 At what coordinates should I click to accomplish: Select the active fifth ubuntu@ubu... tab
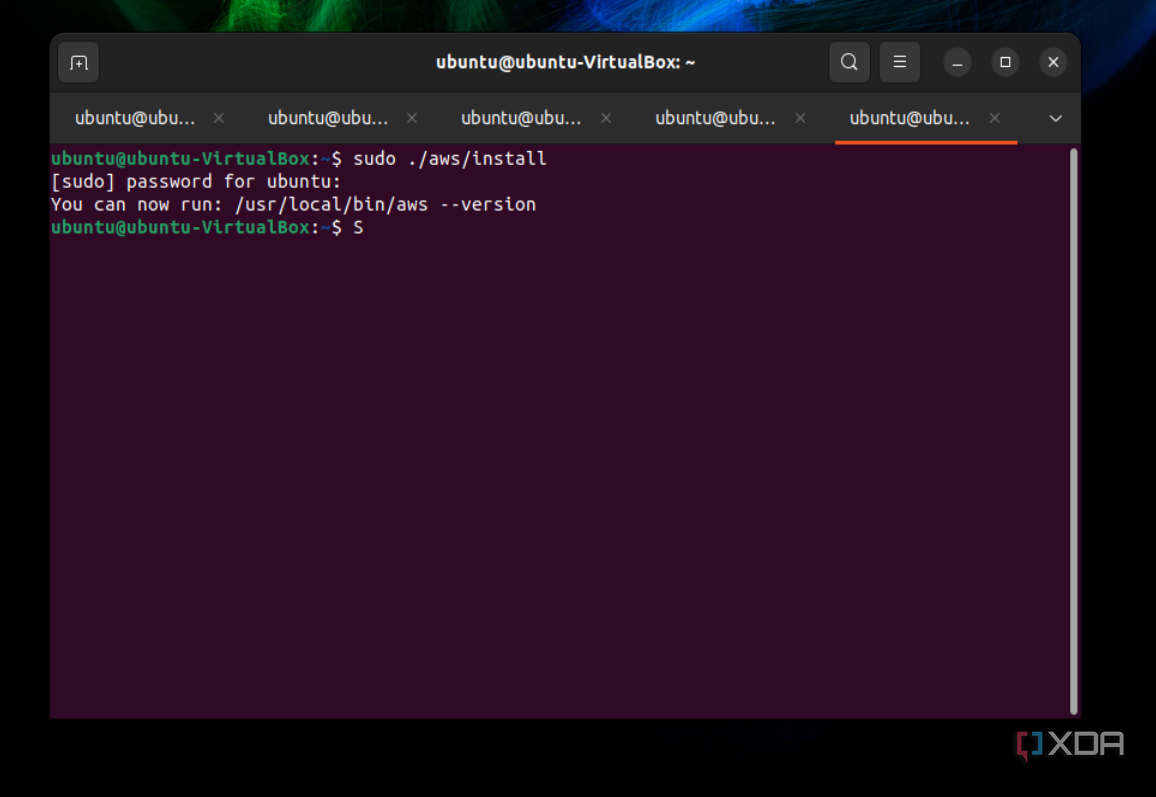point(909,118)
